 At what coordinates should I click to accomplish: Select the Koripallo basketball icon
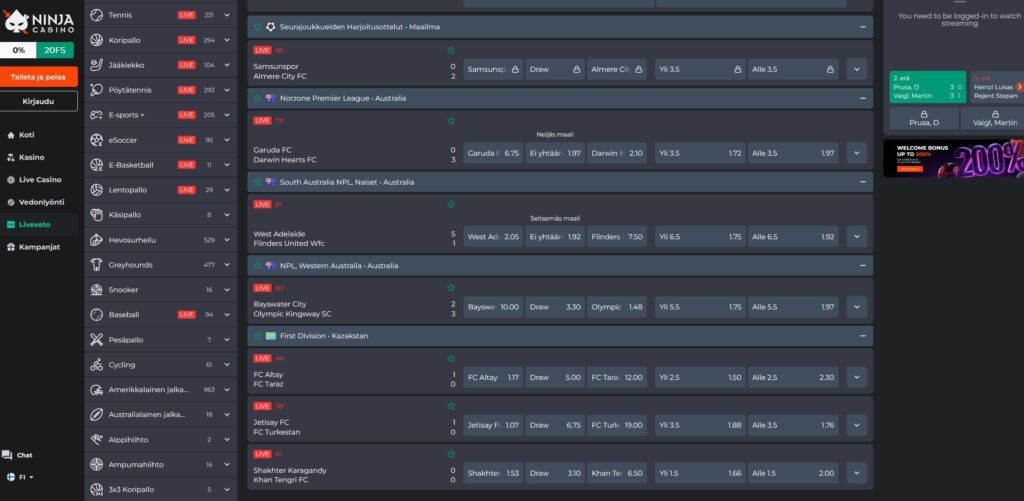coord(97,40)
